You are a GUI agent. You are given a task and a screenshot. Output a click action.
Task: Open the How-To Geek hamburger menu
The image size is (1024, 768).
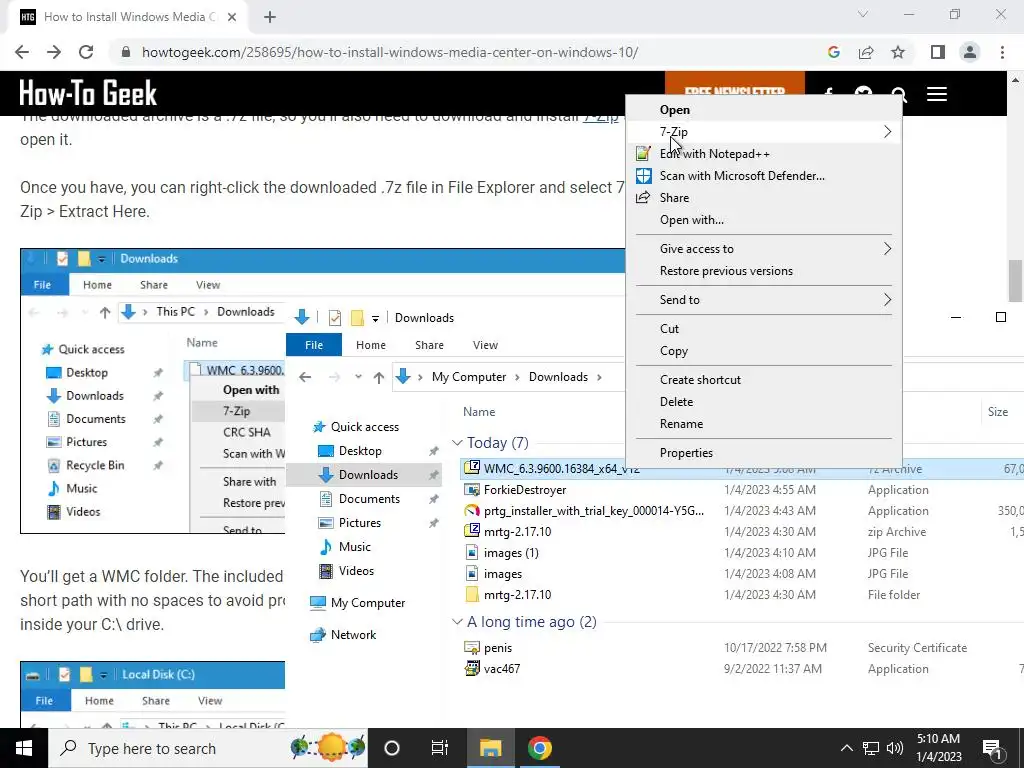point(936,94)
